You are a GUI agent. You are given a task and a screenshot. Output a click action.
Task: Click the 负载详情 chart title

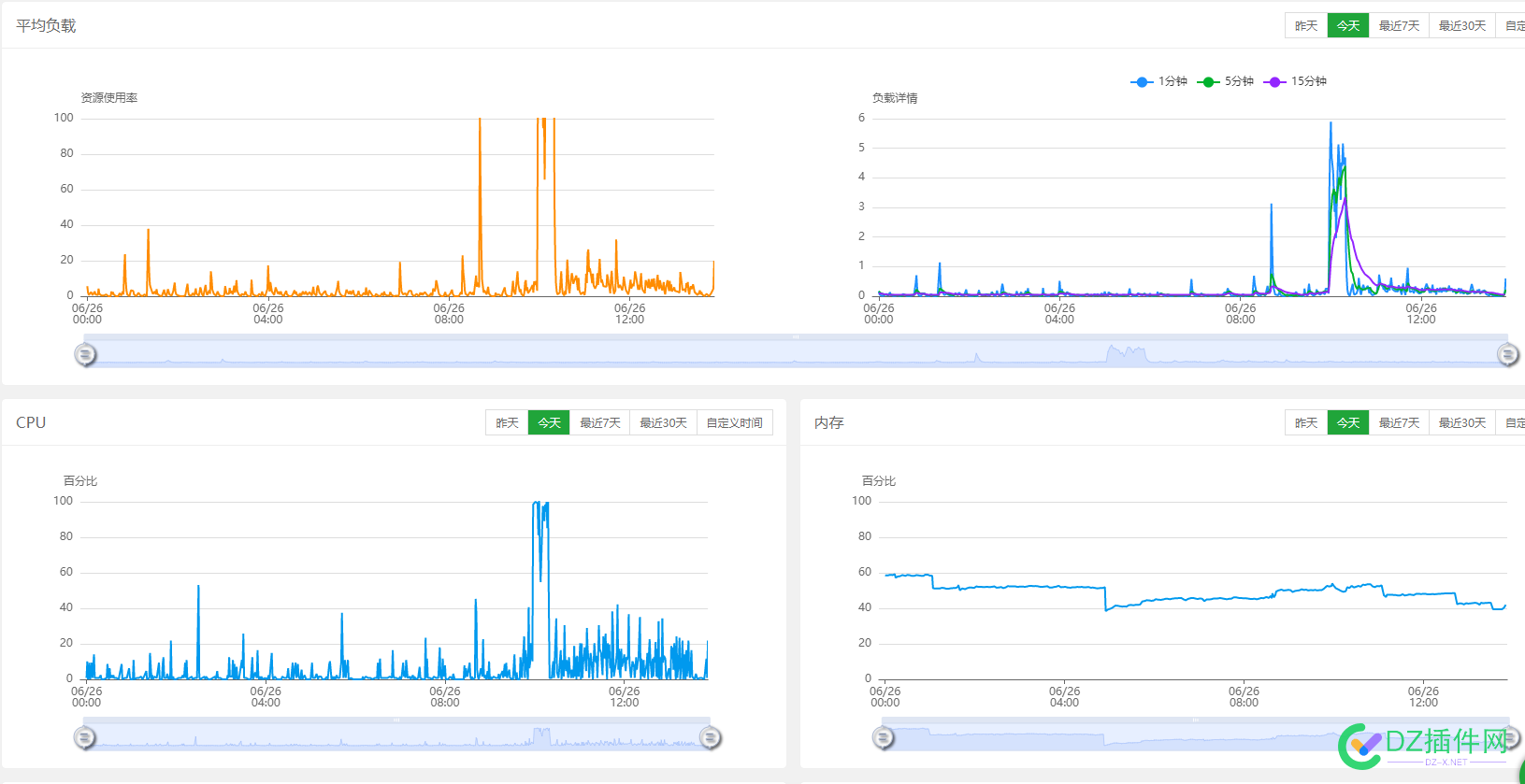click(895, 98)
